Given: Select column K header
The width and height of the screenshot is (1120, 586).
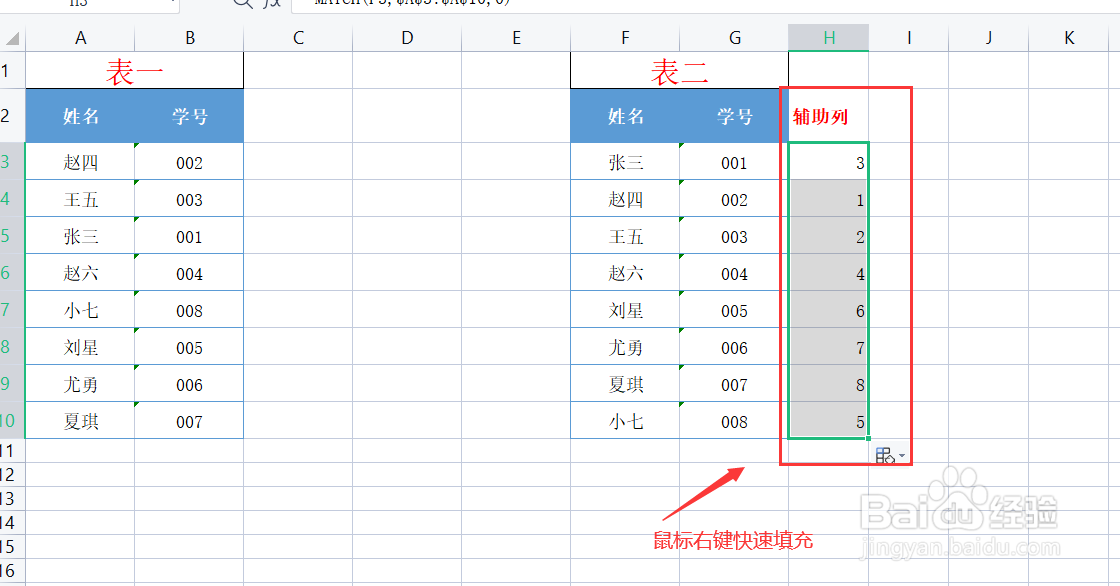Looking at the screenshot, I should [1068, 37].
